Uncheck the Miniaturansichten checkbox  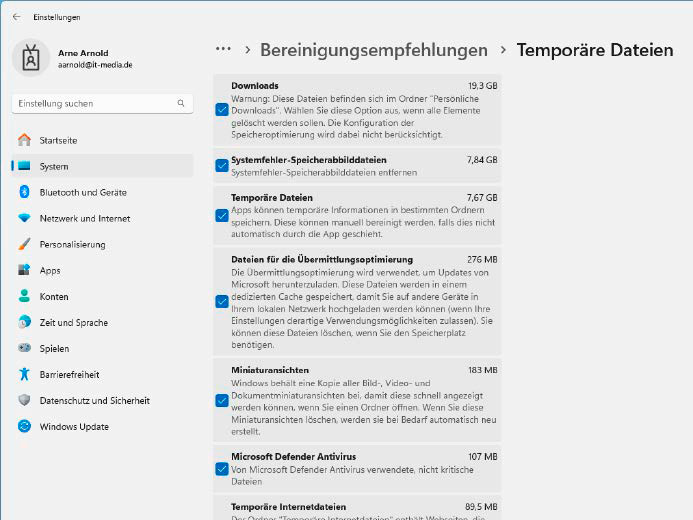pyautogui.click(x=222, y=401)
